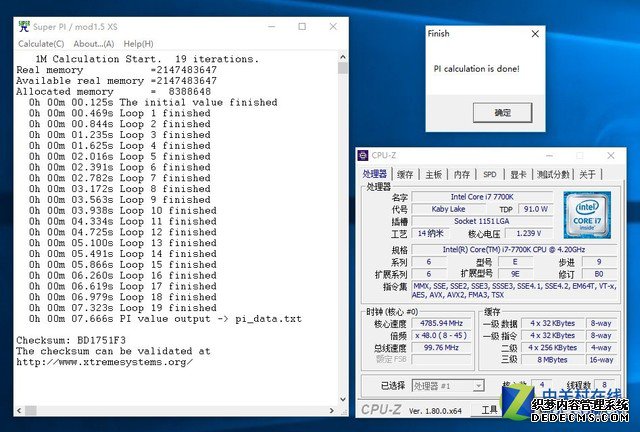Click Super PI vertical scrollbar down arrow
Screen dimensions: 640x432
(x=343, y=399)
